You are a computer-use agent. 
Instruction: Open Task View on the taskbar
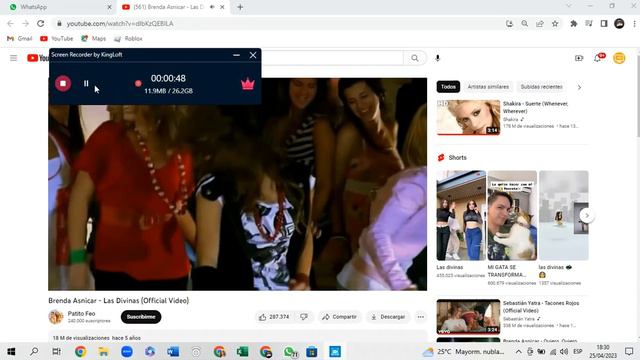(57, 351)
